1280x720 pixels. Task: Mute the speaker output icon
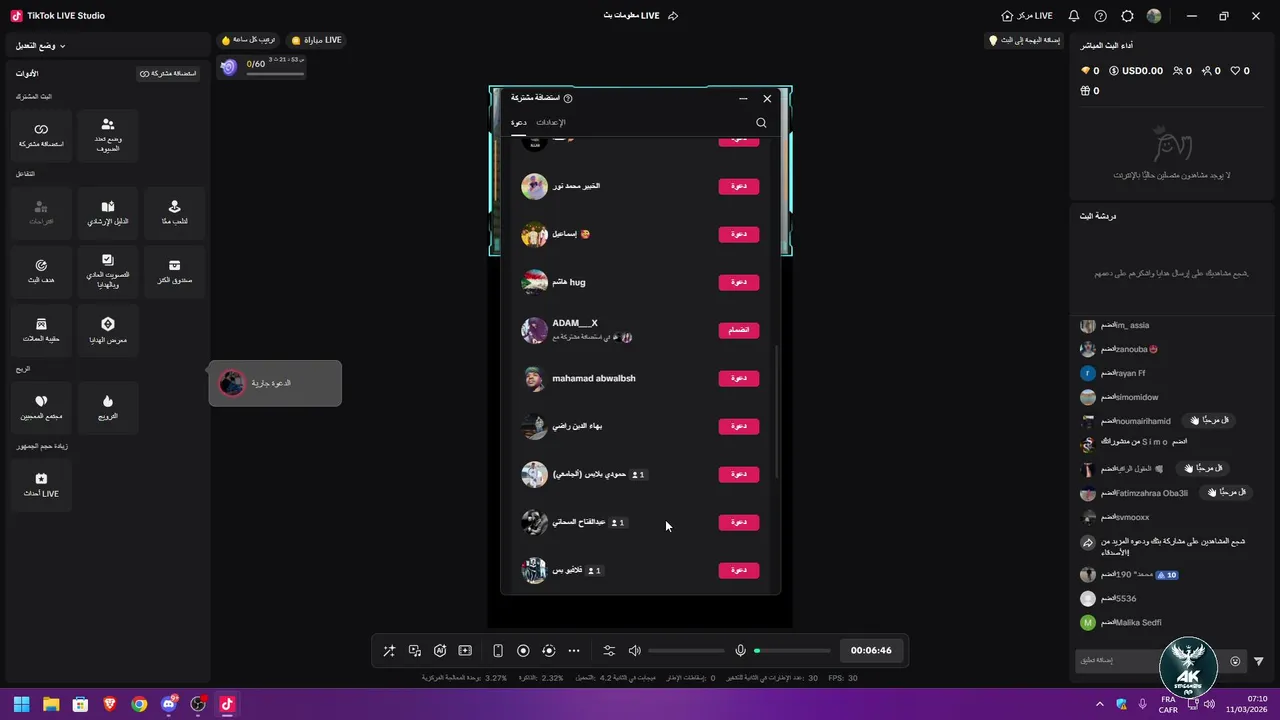[634, 650]
